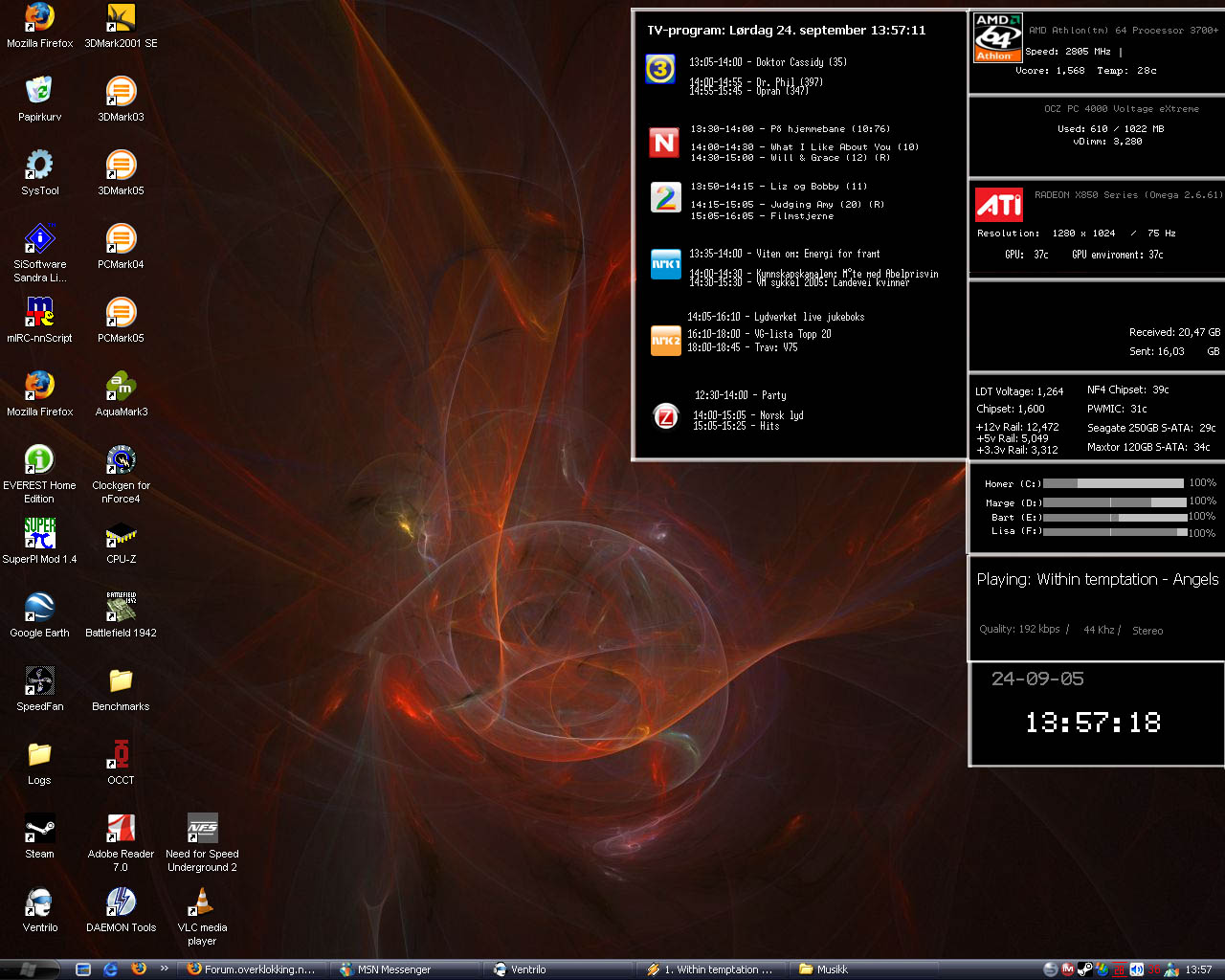This screenshot has height=980, width=1225.
Task: Click the TVNorge red N channel logo
Action: pos(664,143)
